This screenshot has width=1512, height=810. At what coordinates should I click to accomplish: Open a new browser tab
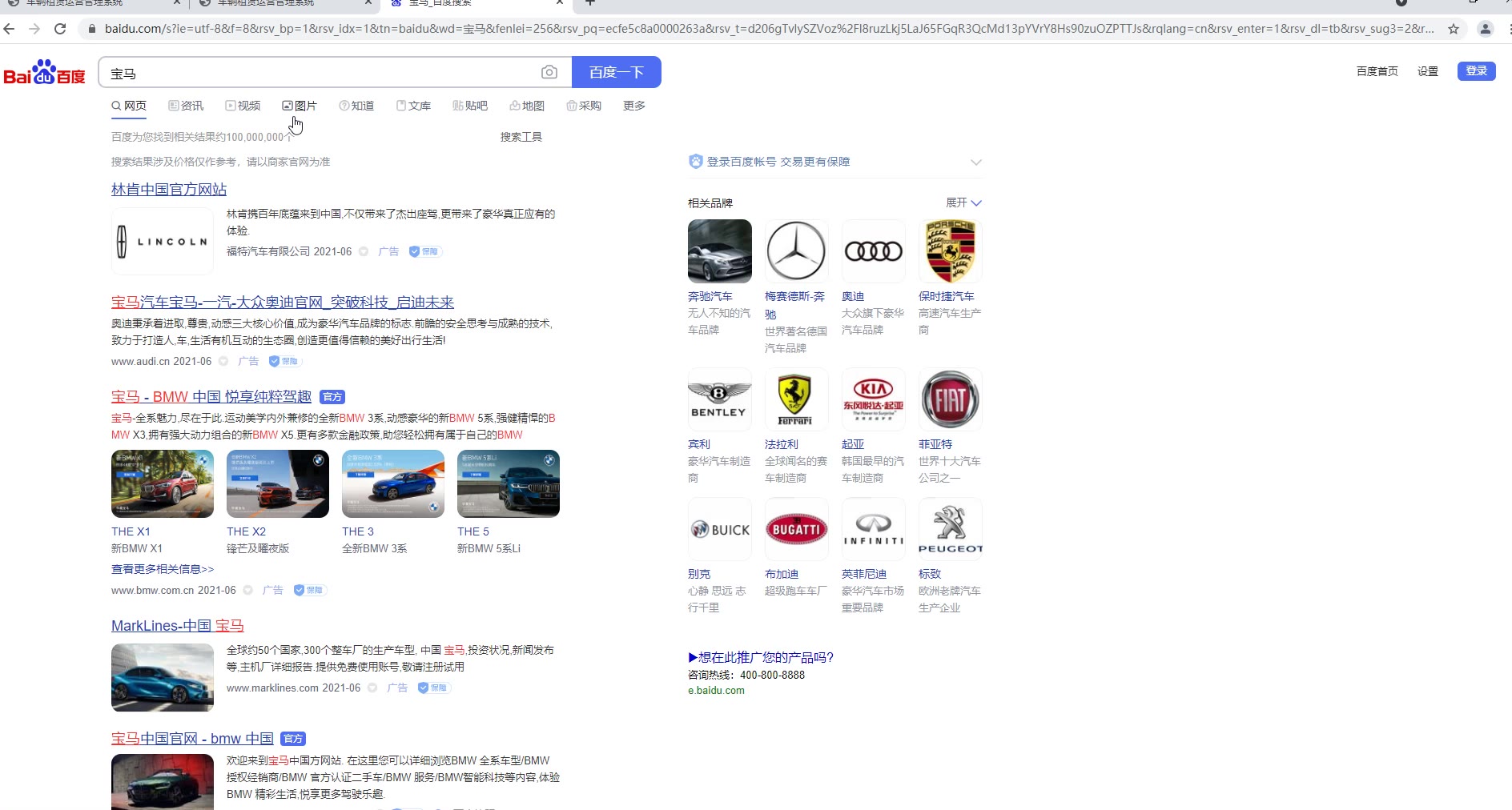590,2
